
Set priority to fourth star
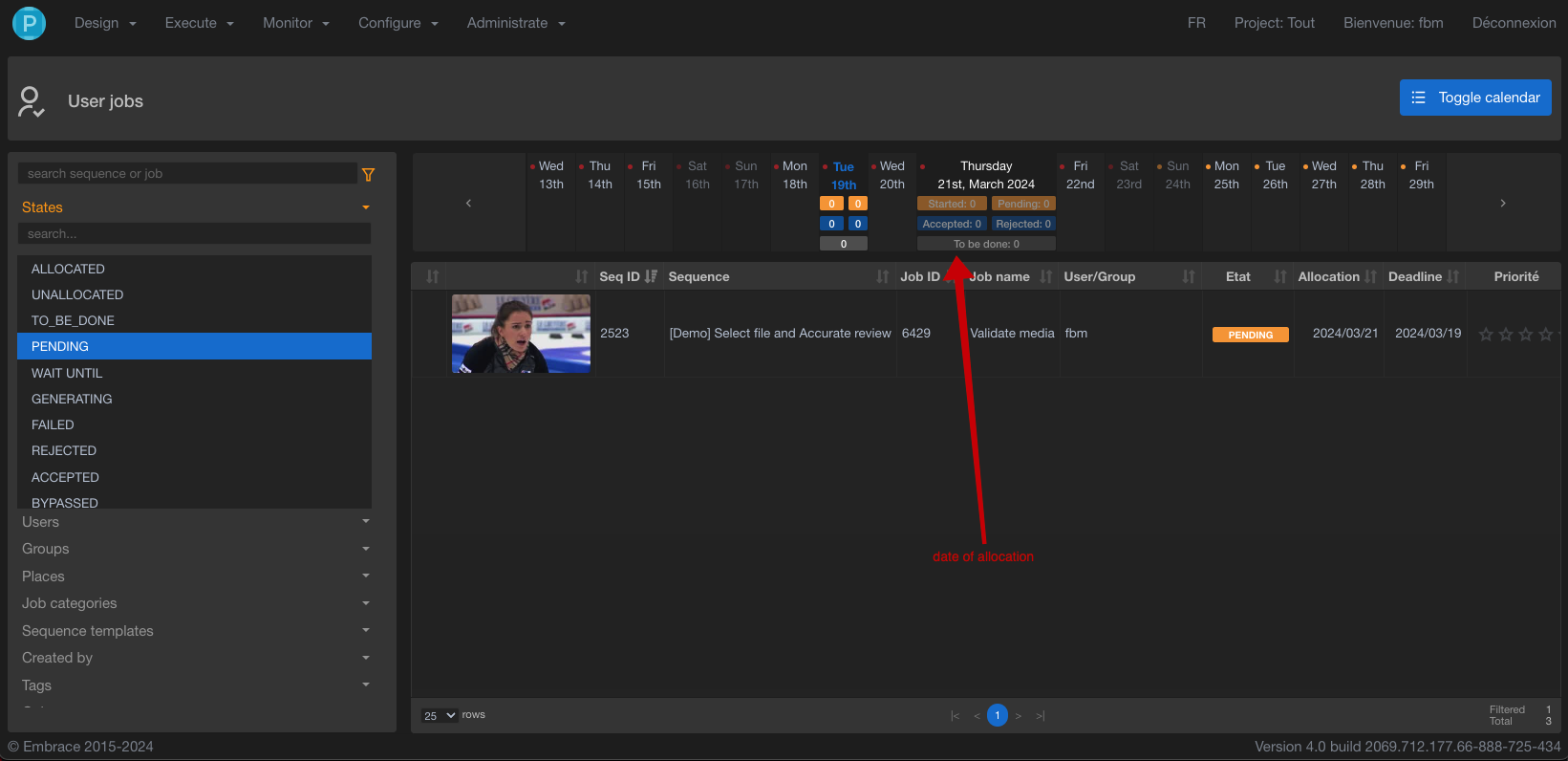point(1546,334)
